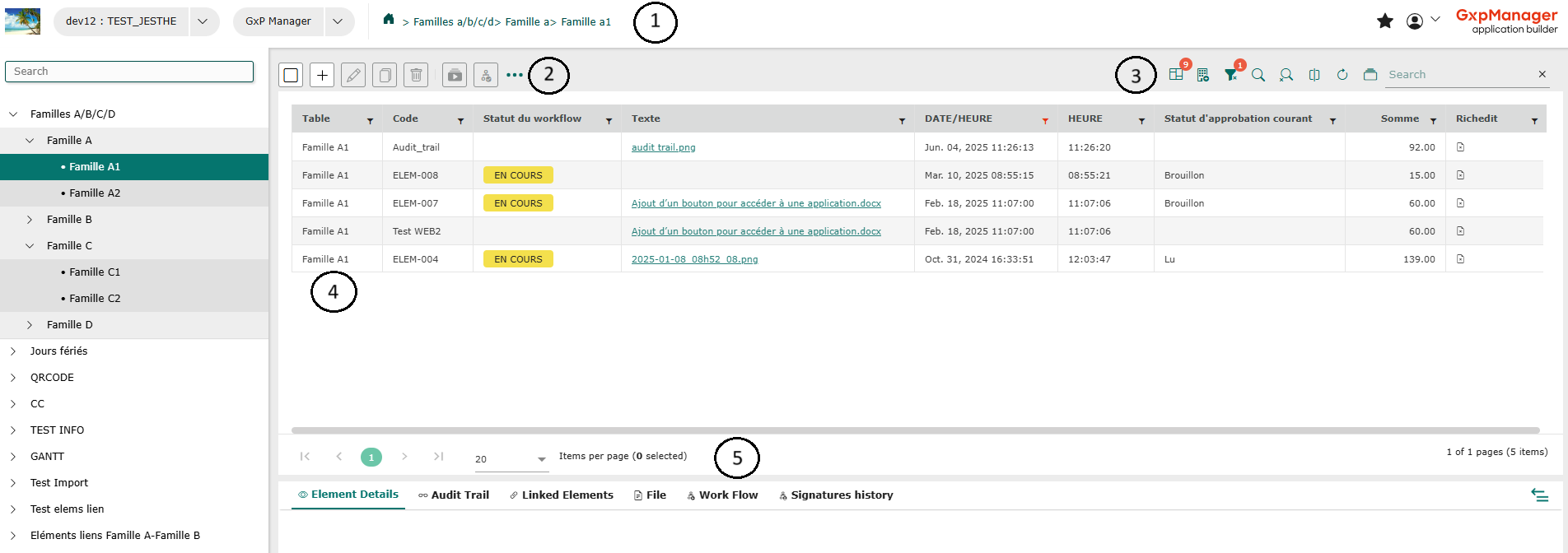Click the left sidebar Search field
The image size is (1568, 553).
tap(129, 72)
